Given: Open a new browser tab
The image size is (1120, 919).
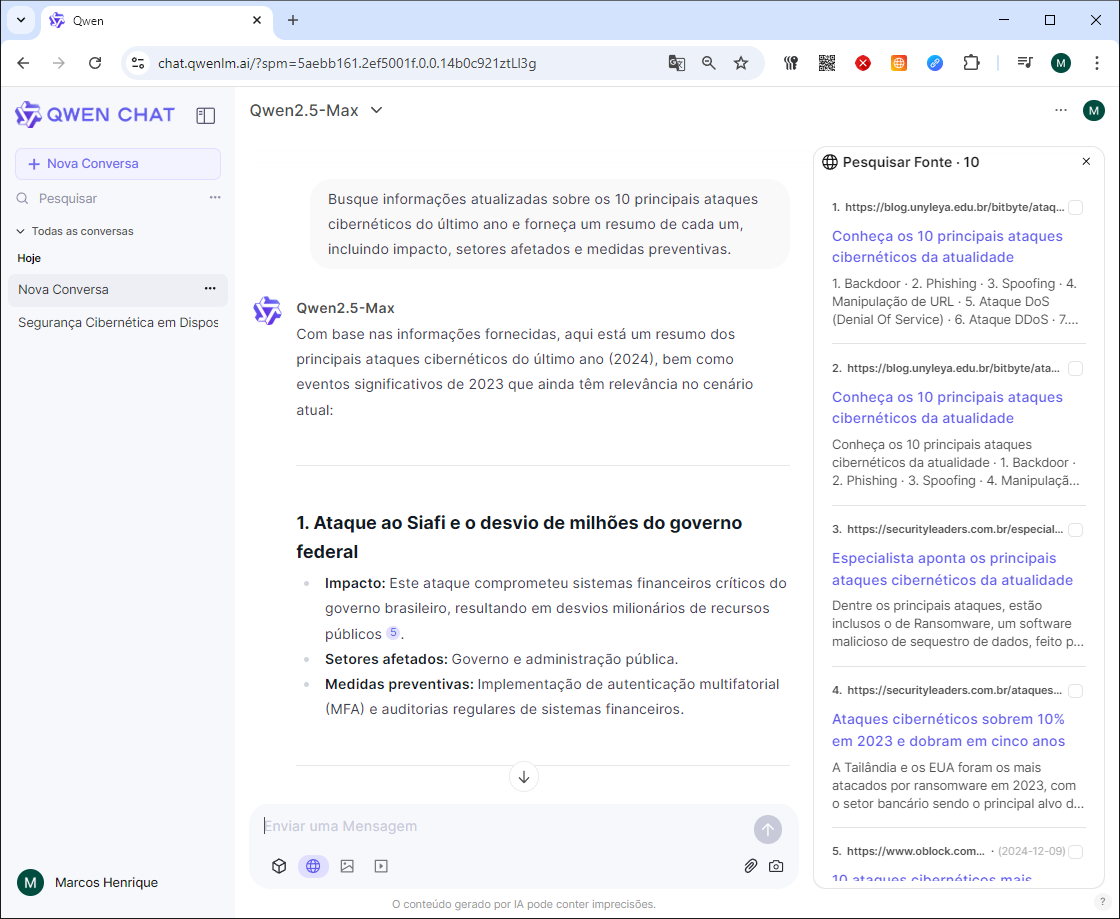Looking at the screenshot, I should pos(293,20).
